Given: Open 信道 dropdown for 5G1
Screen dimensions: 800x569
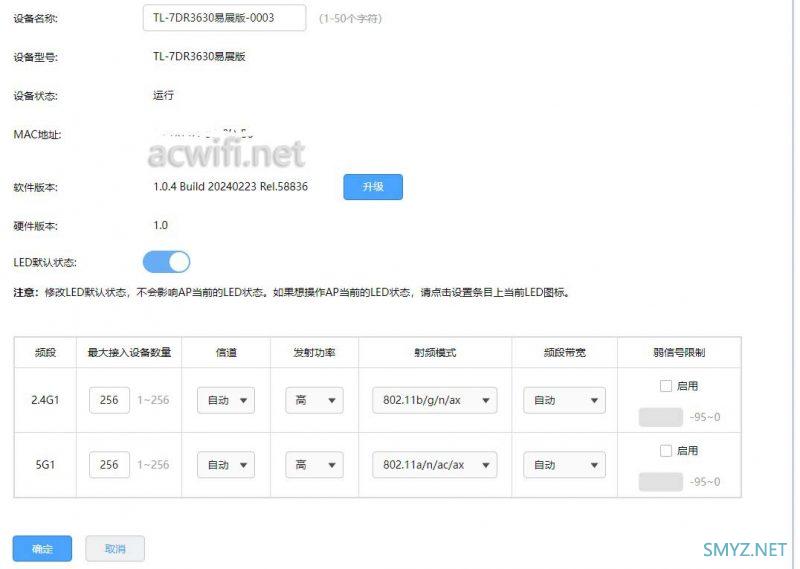Looking at the screenshot, I should (x=225, y=465).
